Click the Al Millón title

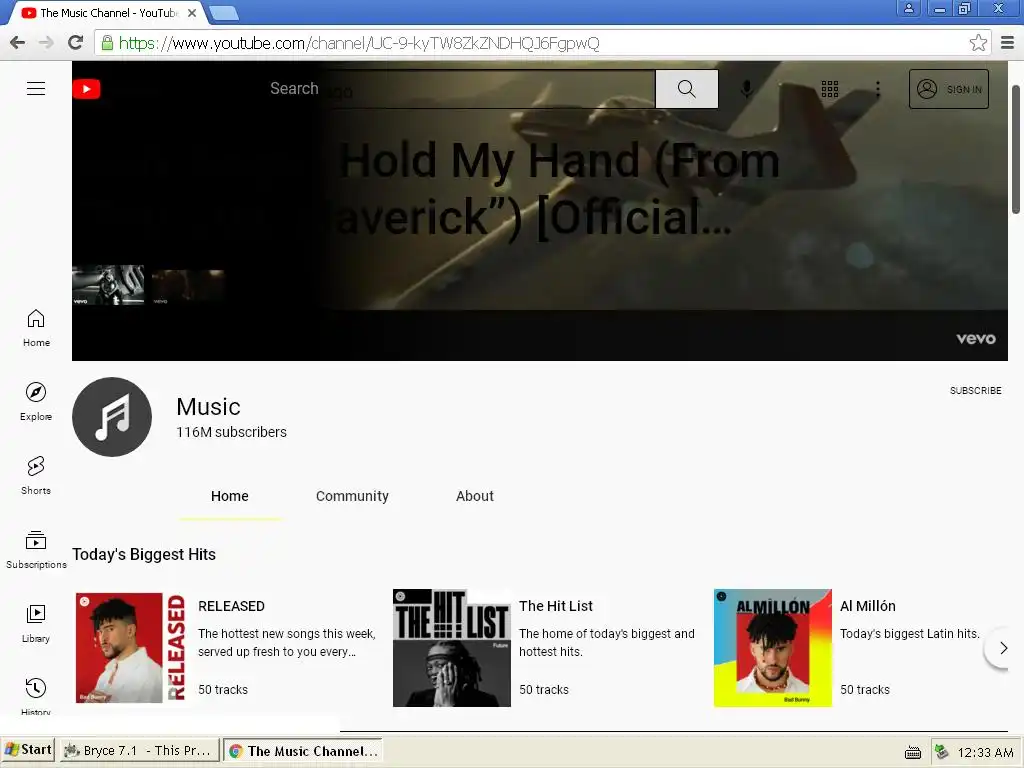[x=867, y=606]
